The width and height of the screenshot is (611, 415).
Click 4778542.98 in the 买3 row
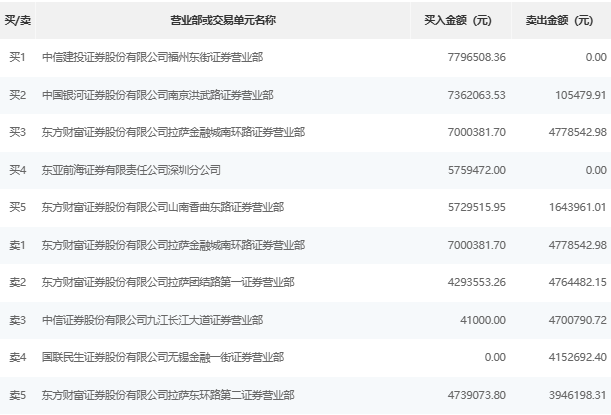[578, 132]
